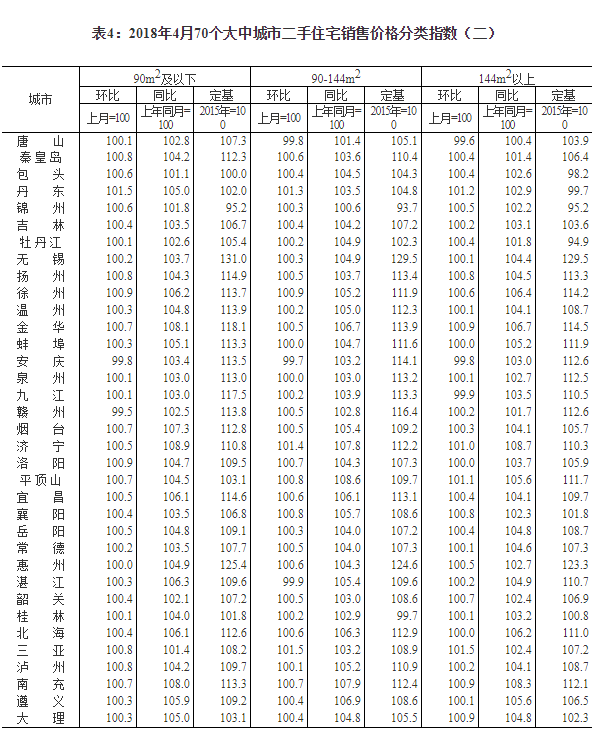The image size is (599, 736).
Task: Click the 90m²及以下 group header
Action: (164, 77)
